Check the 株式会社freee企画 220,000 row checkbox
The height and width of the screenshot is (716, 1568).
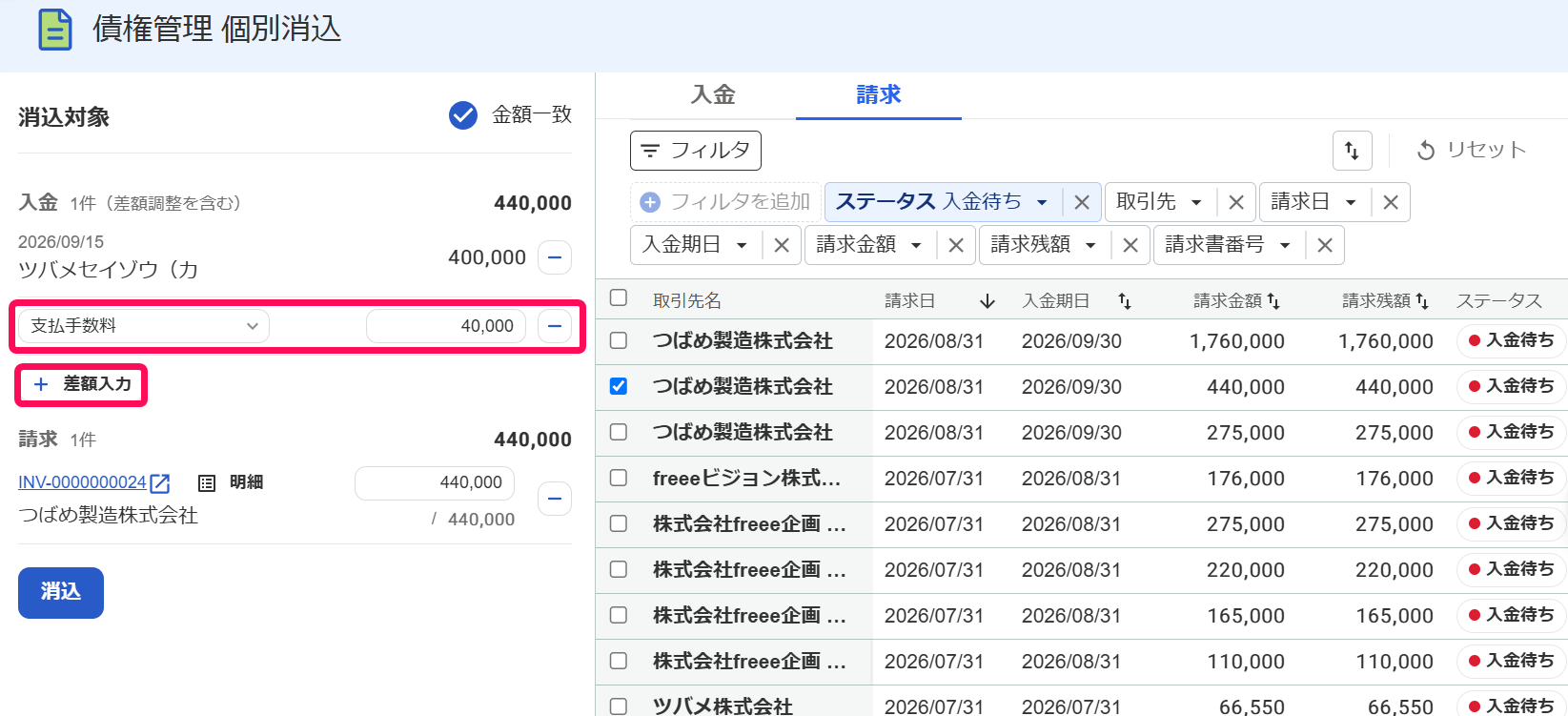pos(619,569)
